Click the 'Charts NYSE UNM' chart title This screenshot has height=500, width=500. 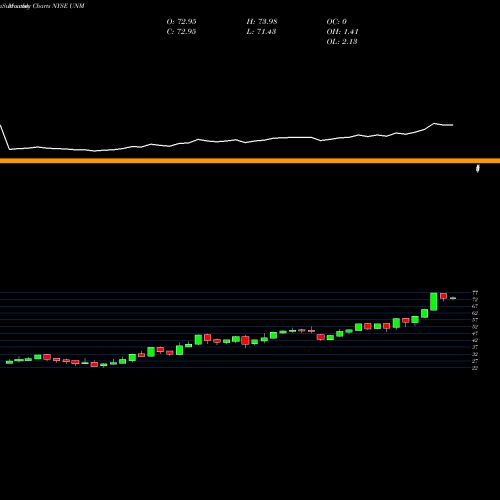[58, 6]
